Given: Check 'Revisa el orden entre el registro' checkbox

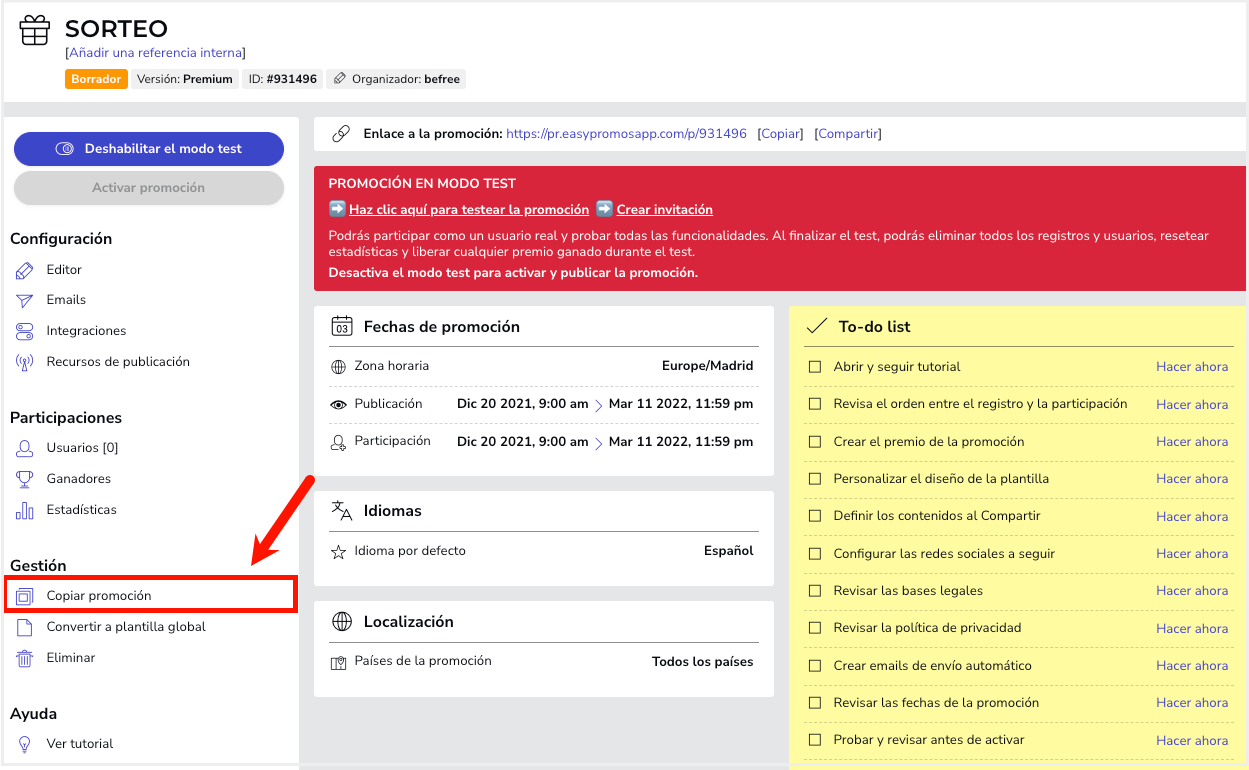Looking at the screenshot, I should [x=815, y=405].
